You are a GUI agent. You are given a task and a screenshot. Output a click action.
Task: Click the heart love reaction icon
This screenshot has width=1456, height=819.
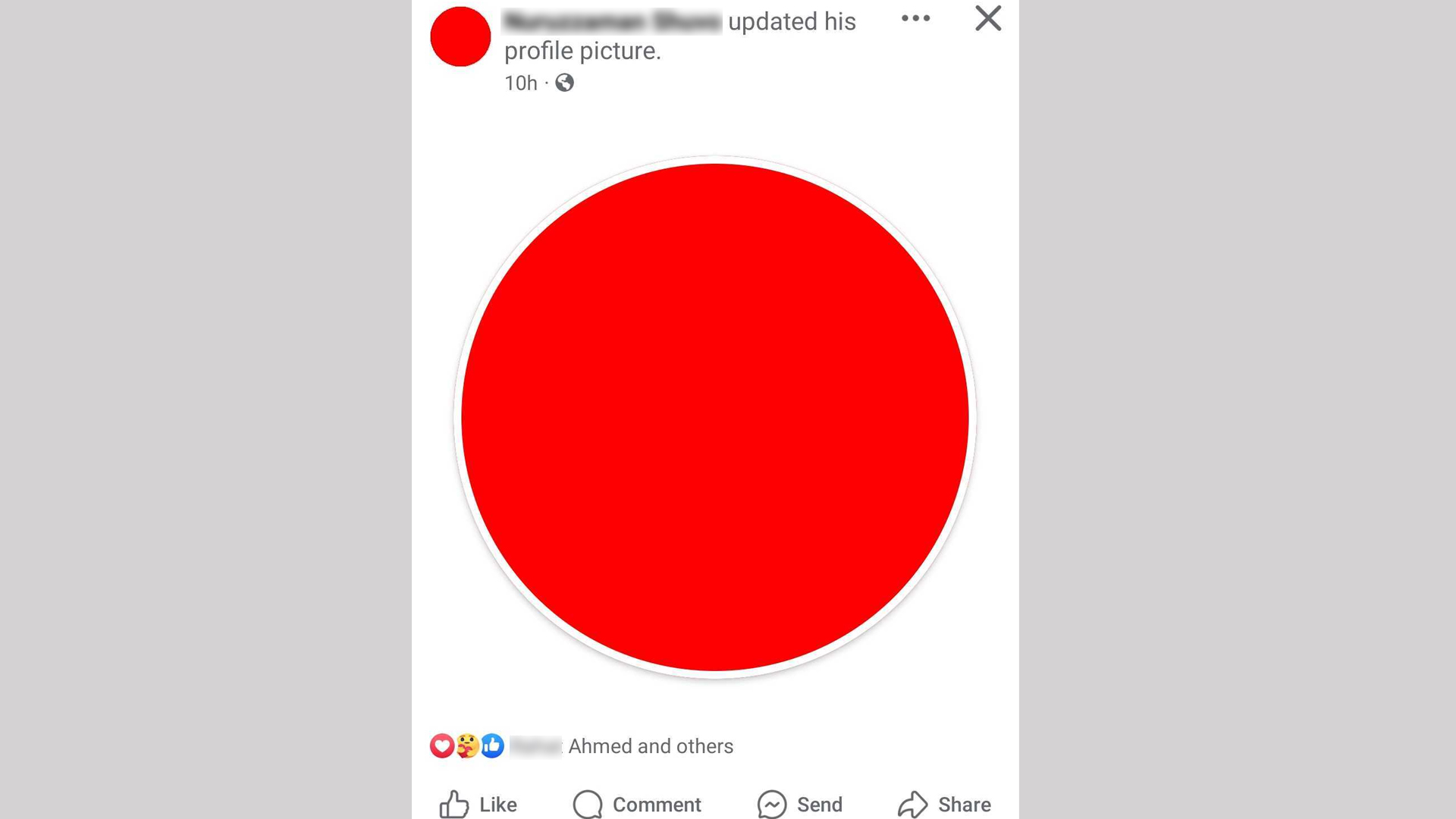click(442, 746)
